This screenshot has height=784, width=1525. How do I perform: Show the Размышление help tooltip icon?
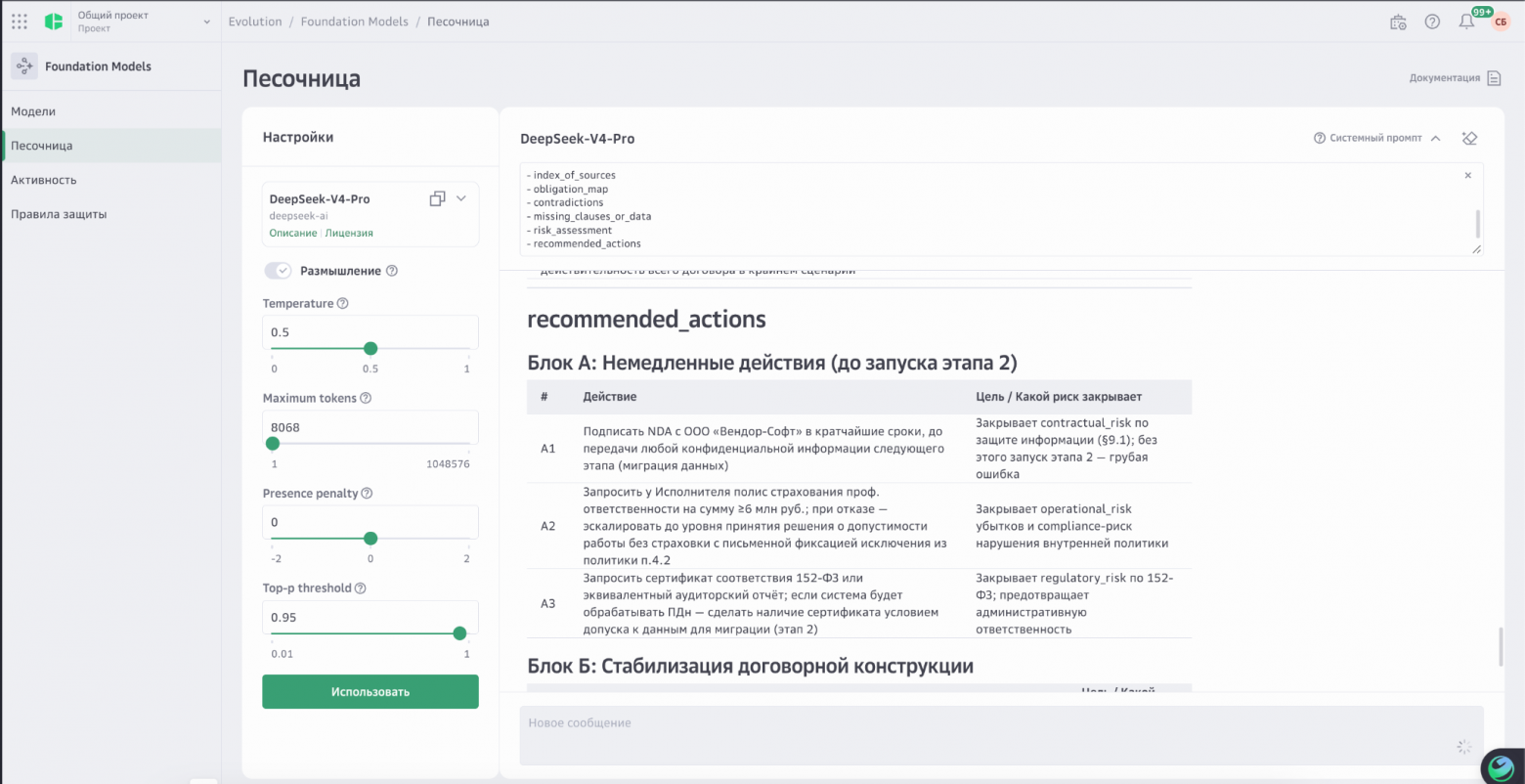pos(392,271)
